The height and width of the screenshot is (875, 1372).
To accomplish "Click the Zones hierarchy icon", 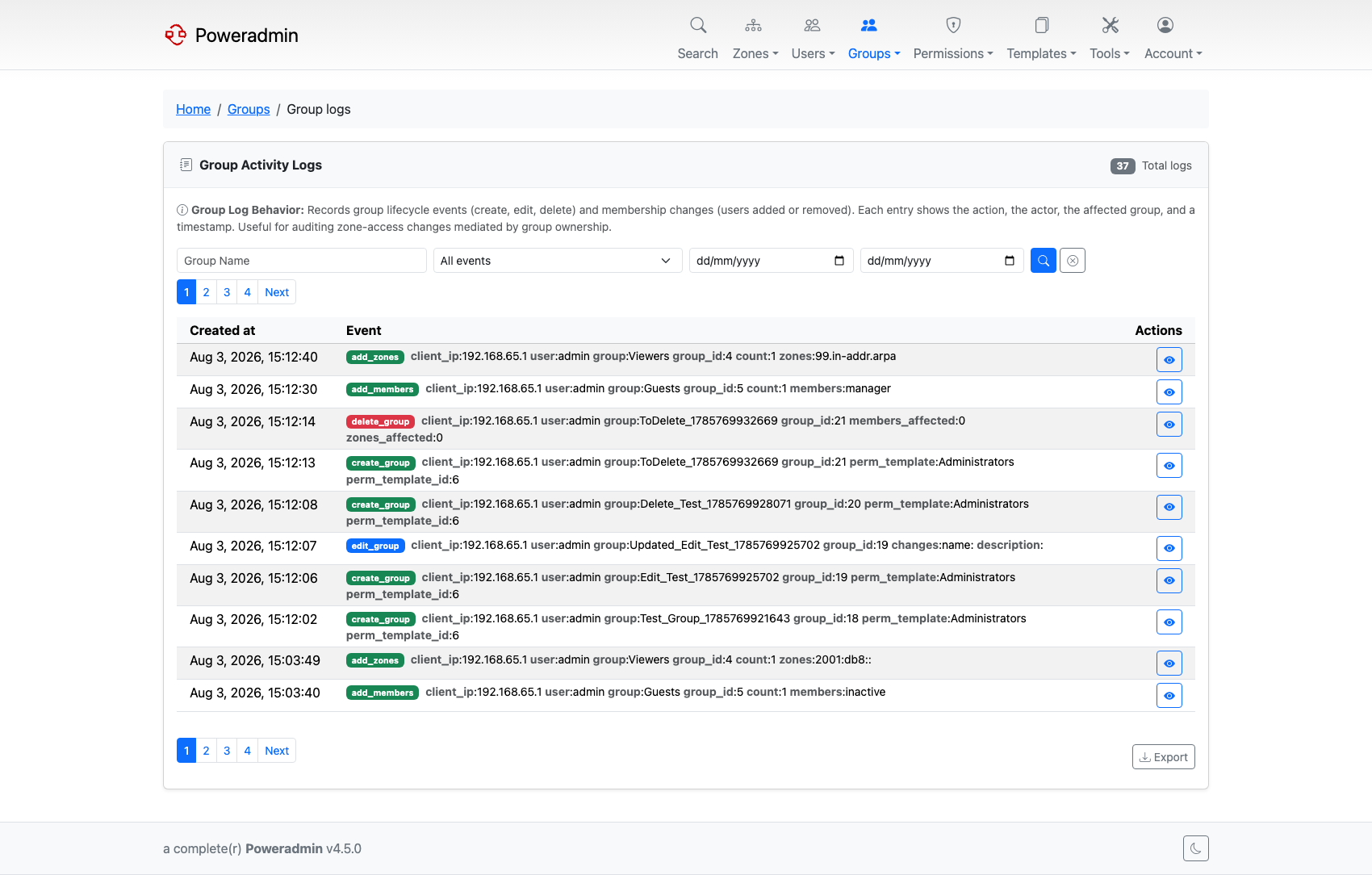I will [x=753, y=25].
